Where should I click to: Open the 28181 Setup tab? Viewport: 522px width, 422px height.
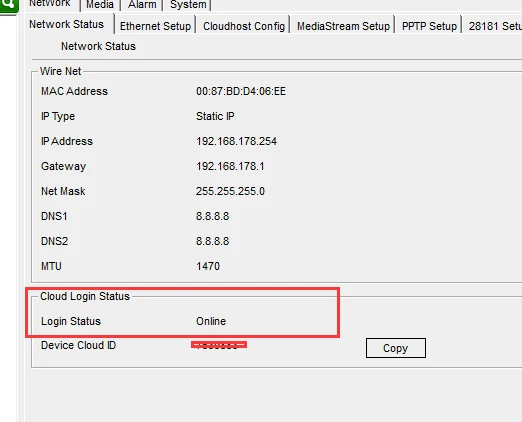coord(494,26)
